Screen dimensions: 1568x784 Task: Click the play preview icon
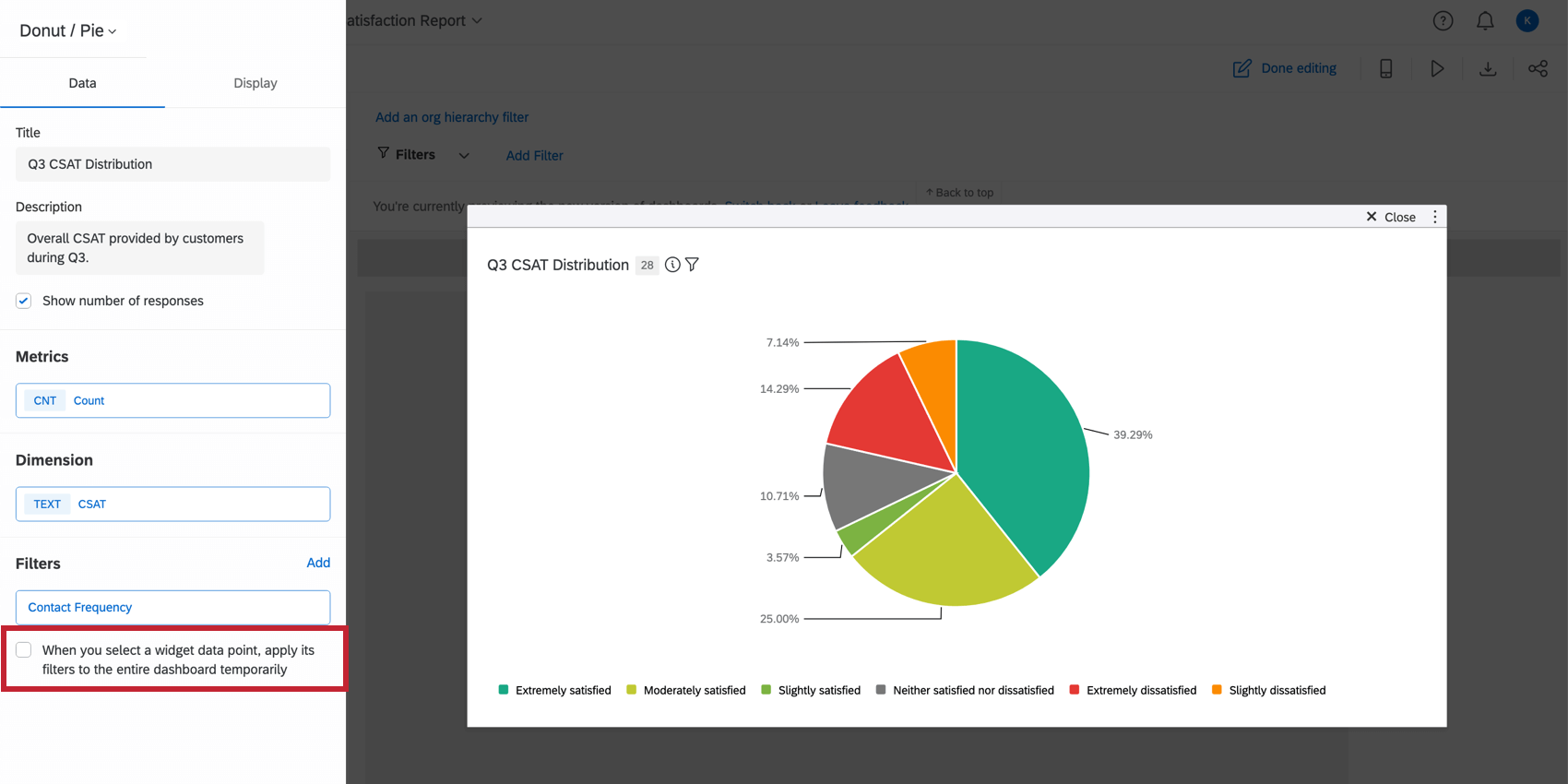coord(1437,68)
